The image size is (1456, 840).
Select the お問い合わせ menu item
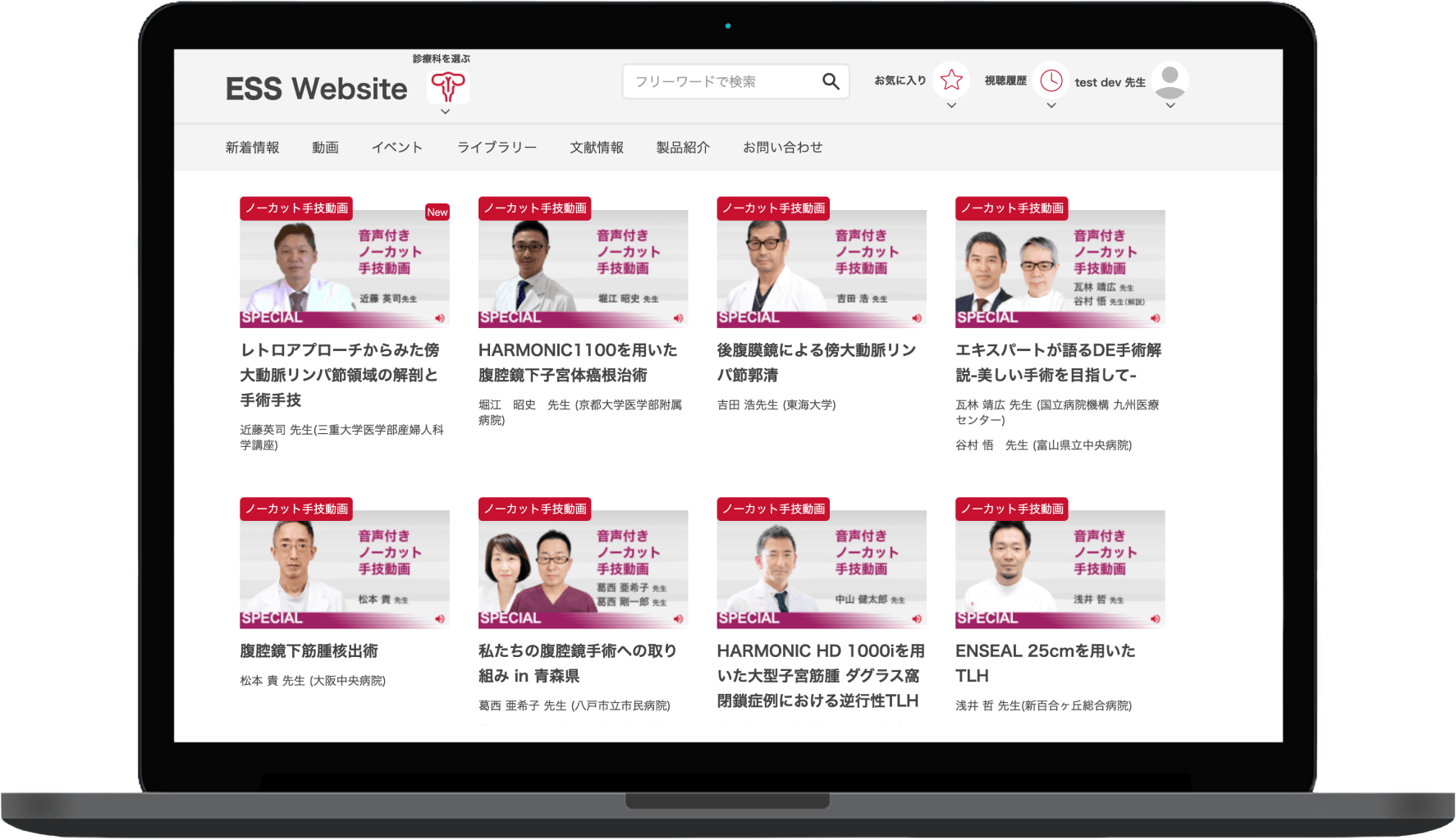click(782, 148)
